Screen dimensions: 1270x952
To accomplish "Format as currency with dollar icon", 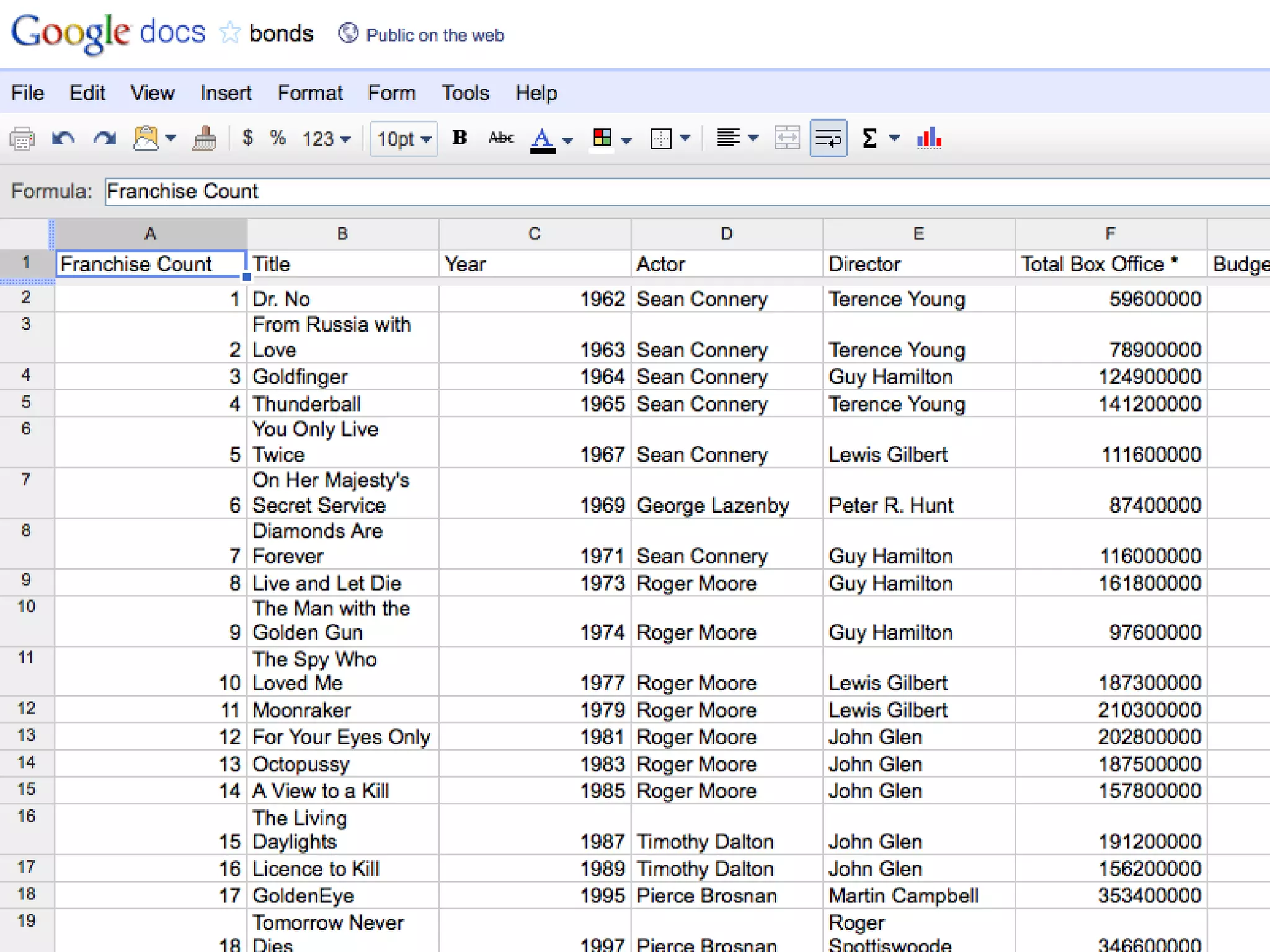I will (x=247, y=138).
